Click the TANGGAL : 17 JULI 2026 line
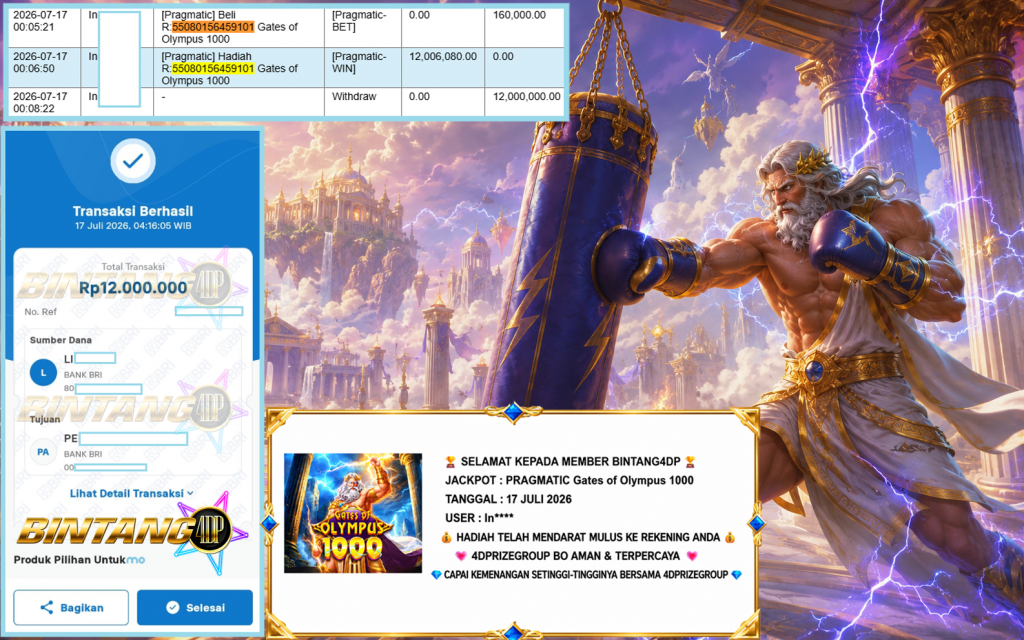1024x640 pixels. 508,499
